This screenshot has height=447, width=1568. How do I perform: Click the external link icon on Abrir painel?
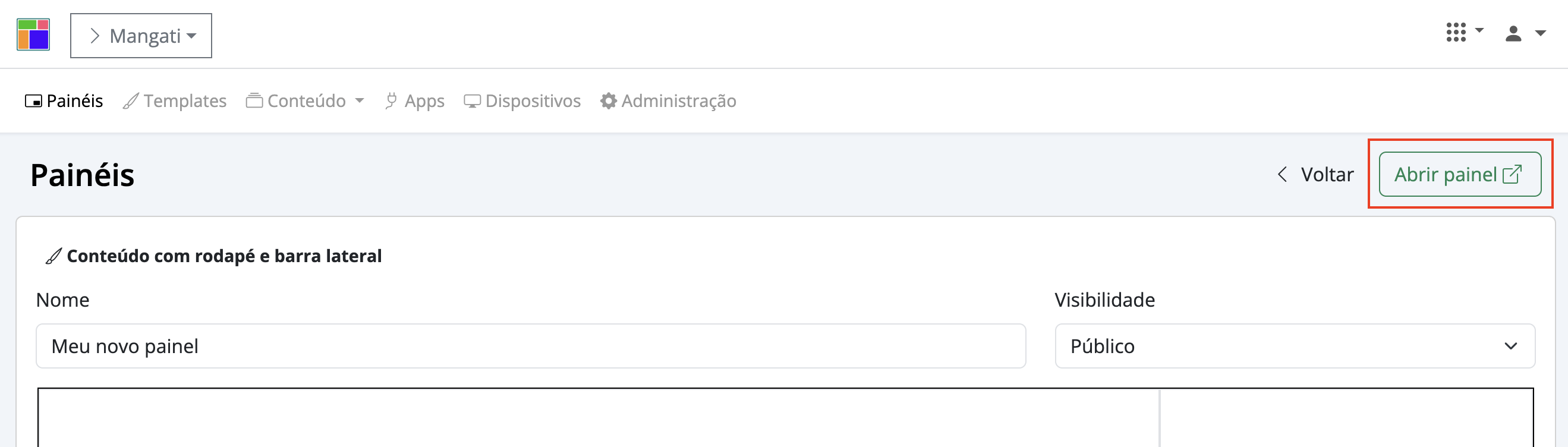coord(1513,175)
